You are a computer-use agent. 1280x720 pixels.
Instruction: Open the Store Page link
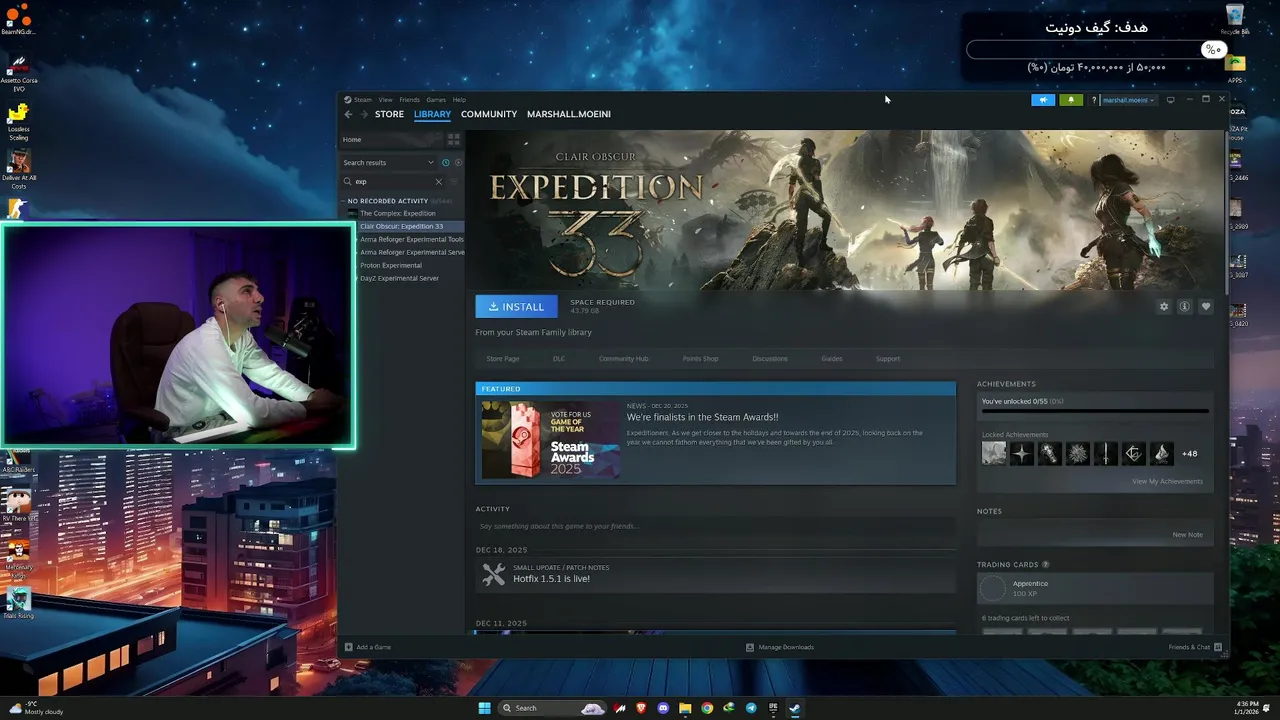pos(503,359)
